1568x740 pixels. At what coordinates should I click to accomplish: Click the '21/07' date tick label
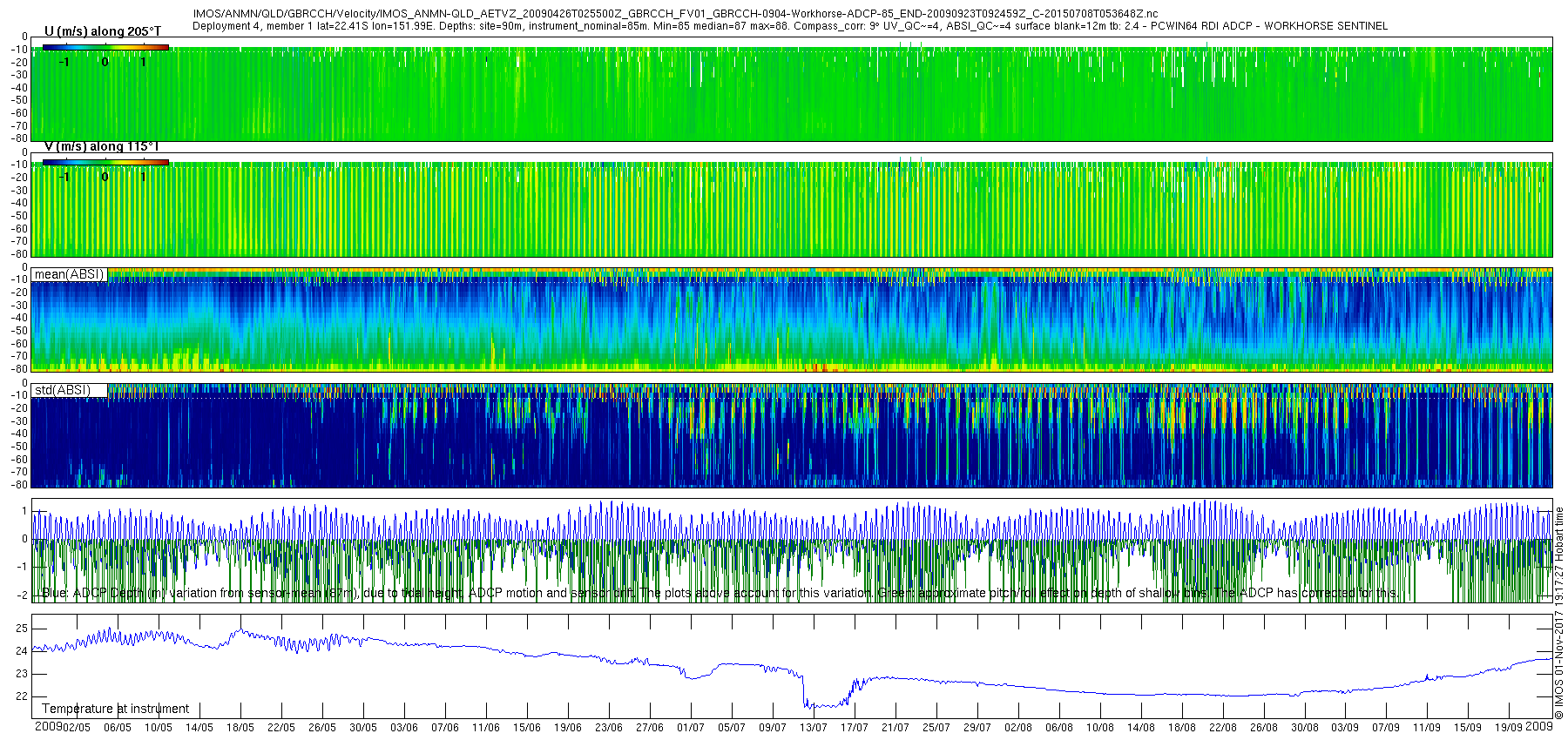[896, 728]
